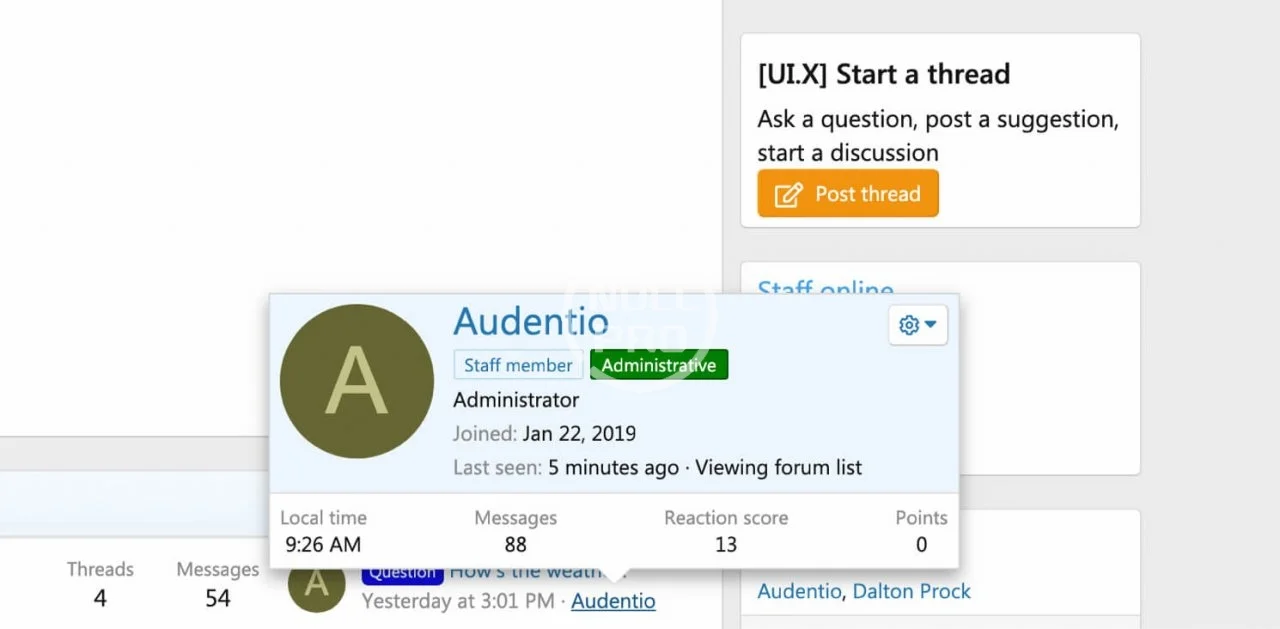
Task: Select the blue Question prefix label
Action: tap(403, 573)
